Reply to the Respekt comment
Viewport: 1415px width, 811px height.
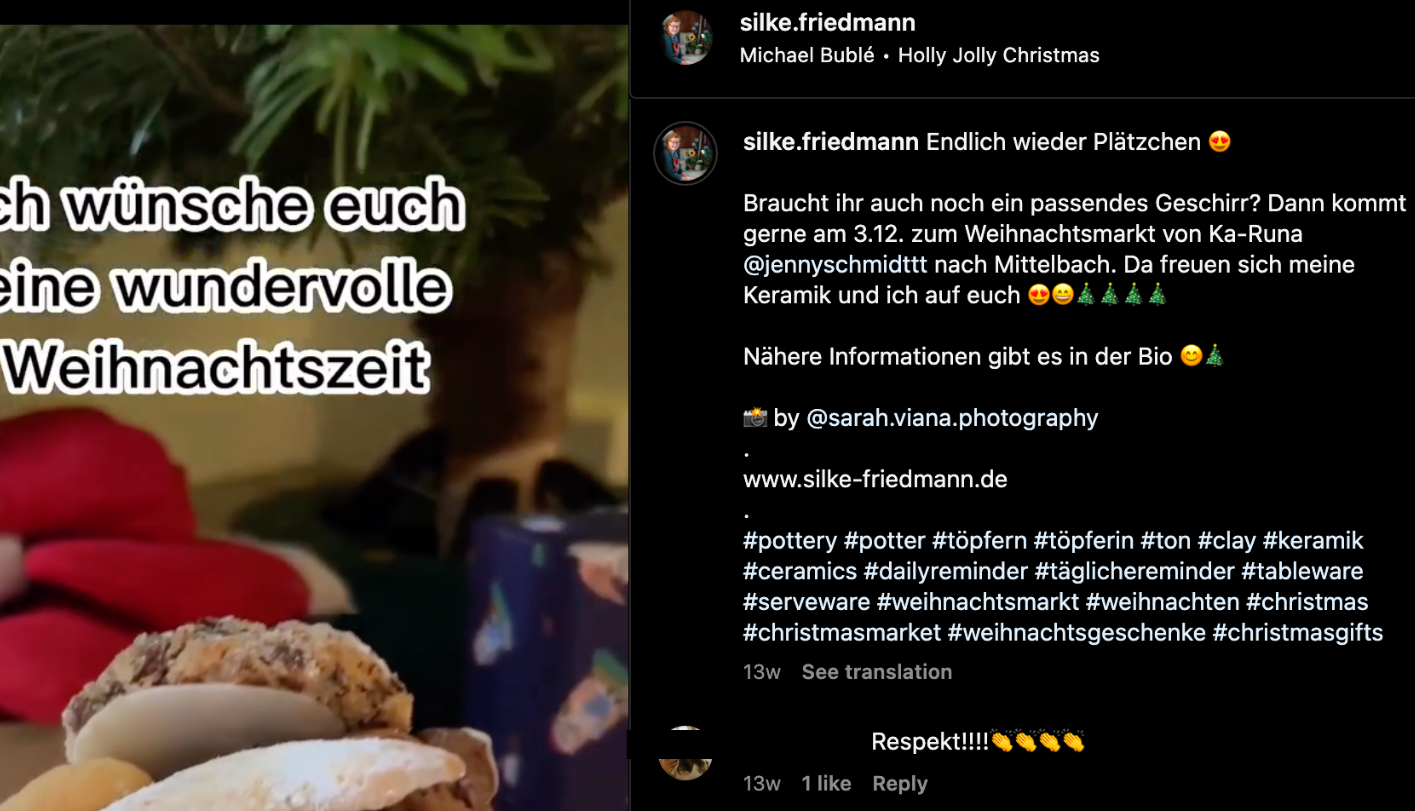(900, 784)
